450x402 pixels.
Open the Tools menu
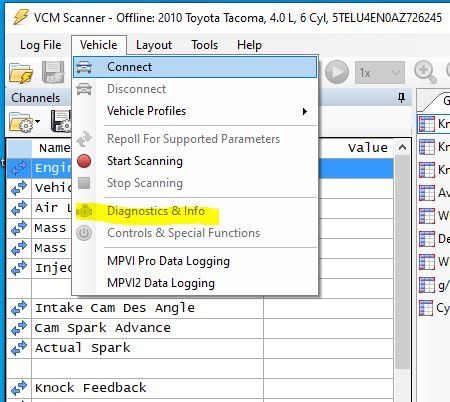tap(204, 45)
